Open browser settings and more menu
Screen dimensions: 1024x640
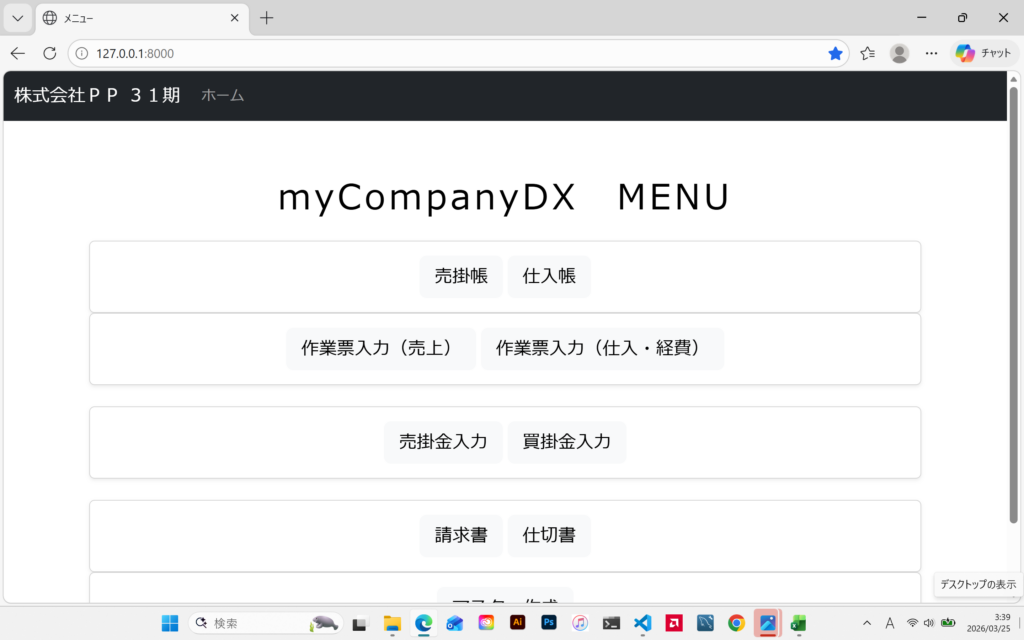click(x=931, y=53)
